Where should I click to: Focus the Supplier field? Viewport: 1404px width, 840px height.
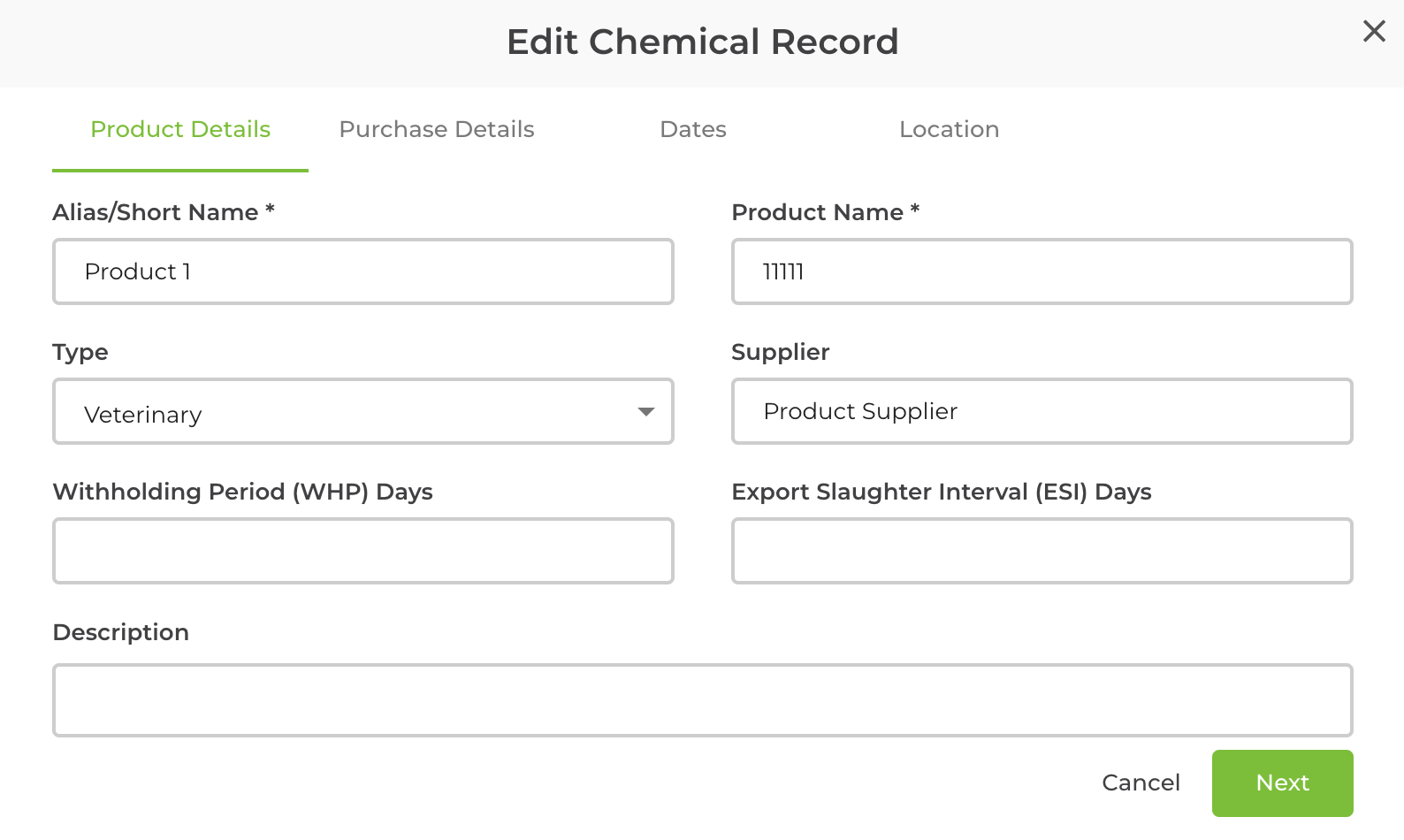pos(1042,411)
